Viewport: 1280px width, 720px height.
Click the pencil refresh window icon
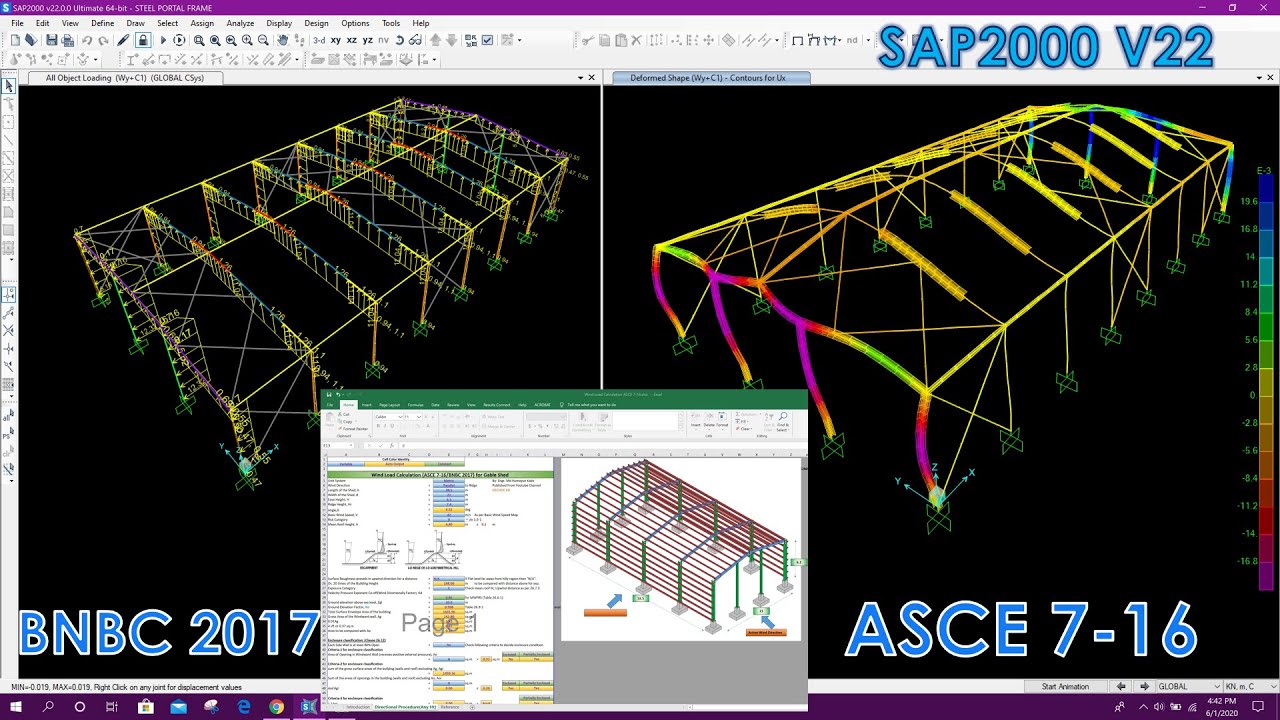tap(123, 40)
